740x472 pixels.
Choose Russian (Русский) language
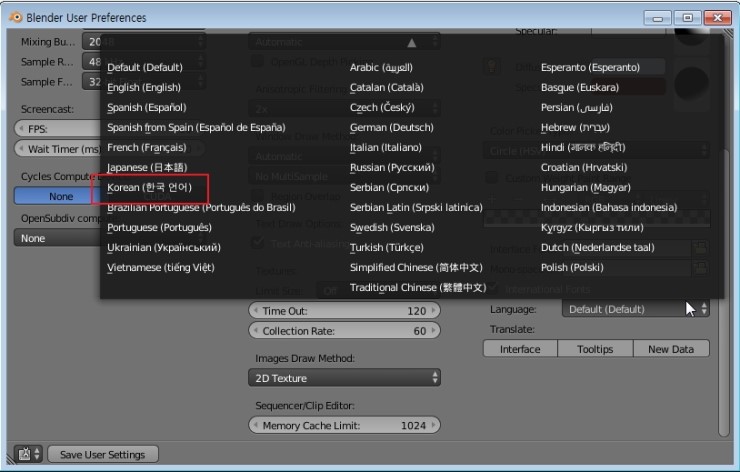coord(392,168)
